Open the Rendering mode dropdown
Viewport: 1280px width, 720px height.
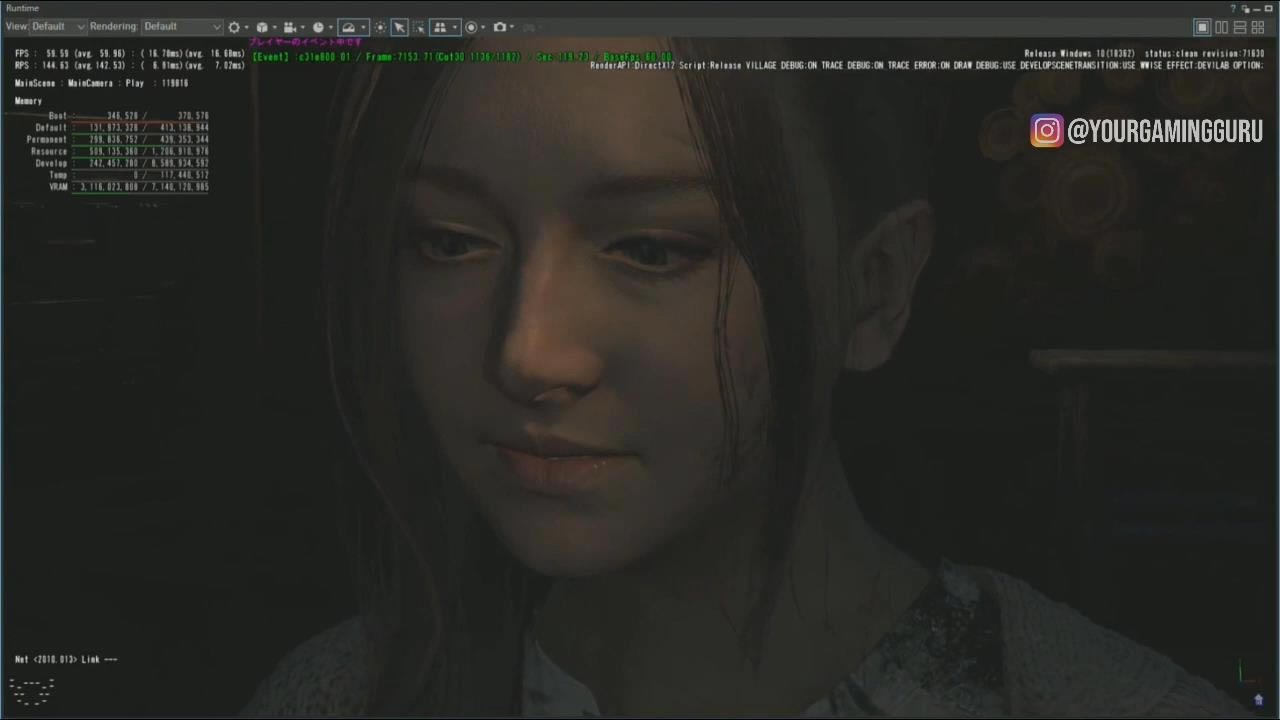(x=182, y=27)
